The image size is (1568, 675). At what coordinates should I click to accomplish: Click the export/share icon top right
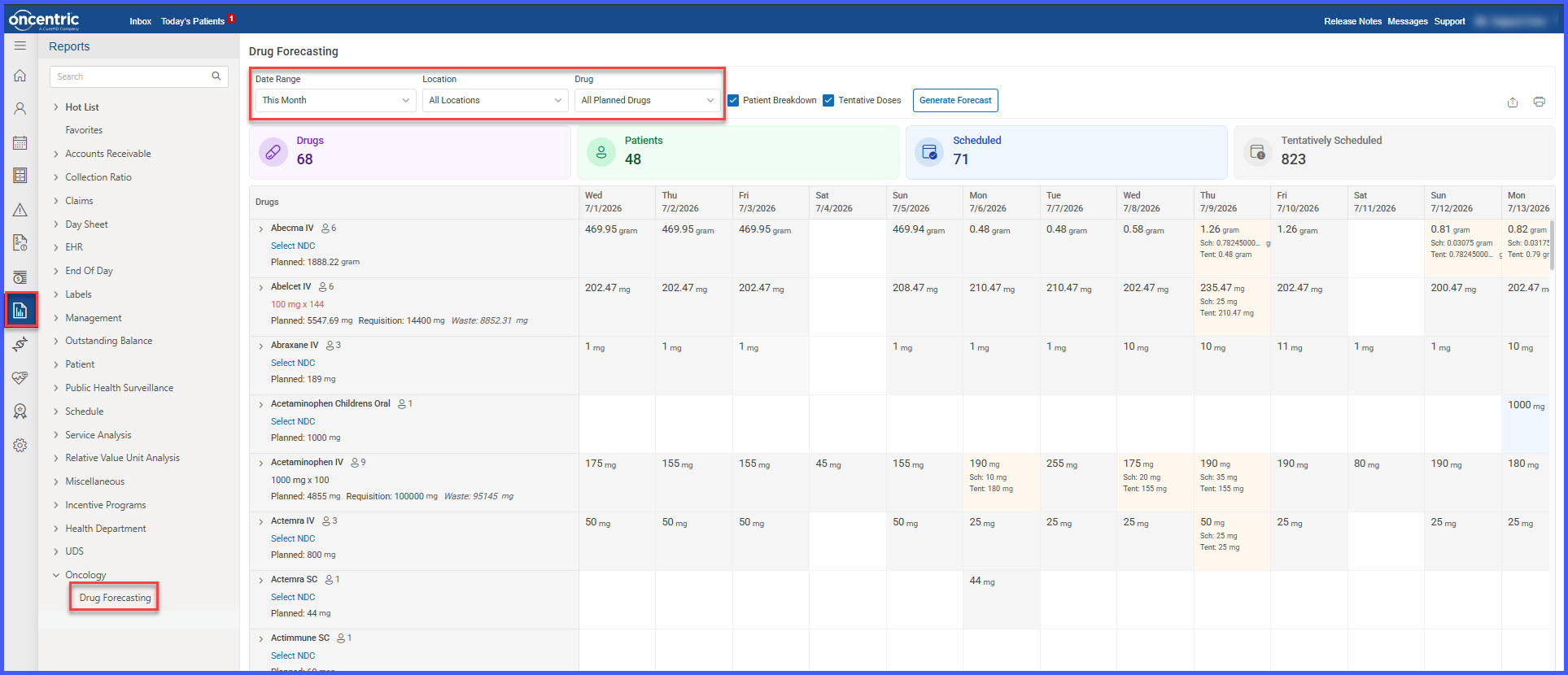tap(1513, 102)
